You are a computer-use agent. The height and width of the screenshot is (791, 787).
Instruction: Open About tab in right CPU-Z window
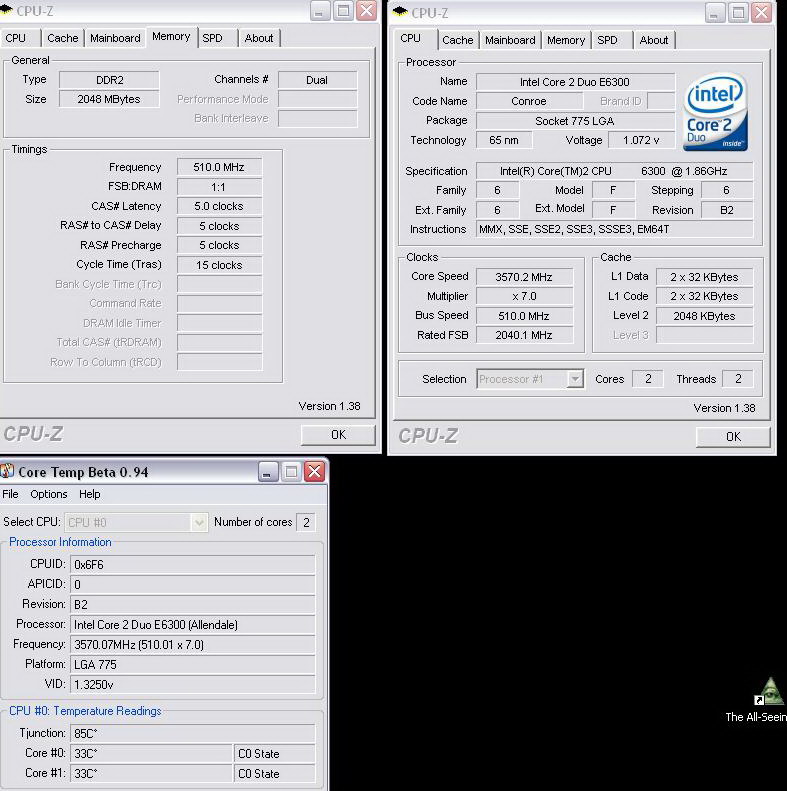click(x=654, y=40)
